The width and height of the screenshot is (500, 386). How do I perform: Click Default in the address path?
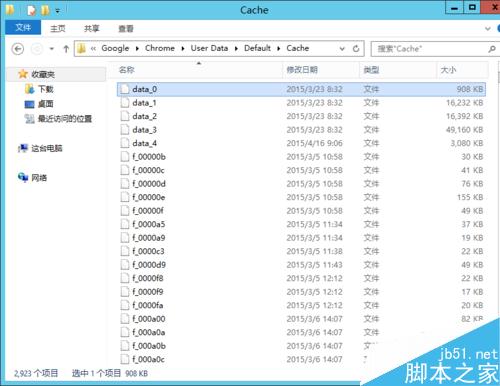tap(257, 48)
